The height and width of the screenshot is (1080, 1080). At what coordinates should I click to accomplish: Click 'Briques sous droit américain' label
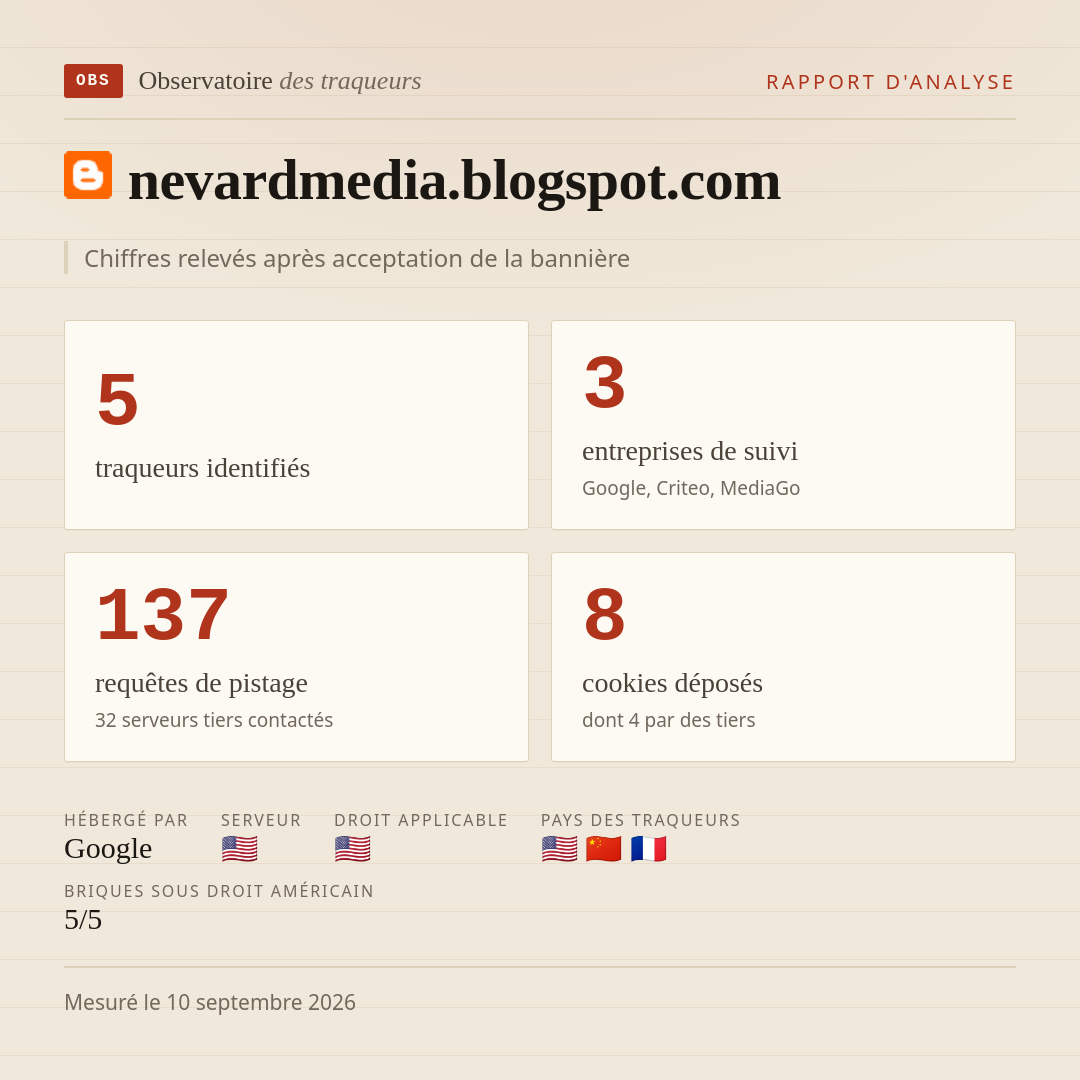point(219,891)
